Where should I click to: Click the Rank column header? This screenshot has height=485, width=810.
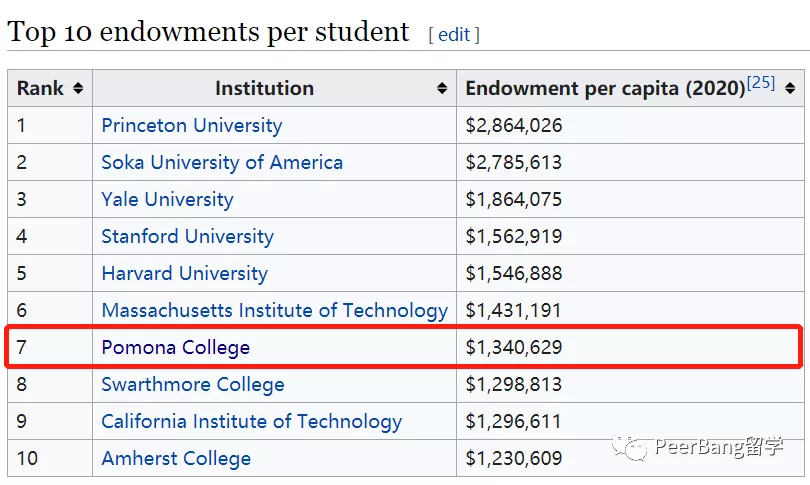pyautogui.click(x=40, y=89)
